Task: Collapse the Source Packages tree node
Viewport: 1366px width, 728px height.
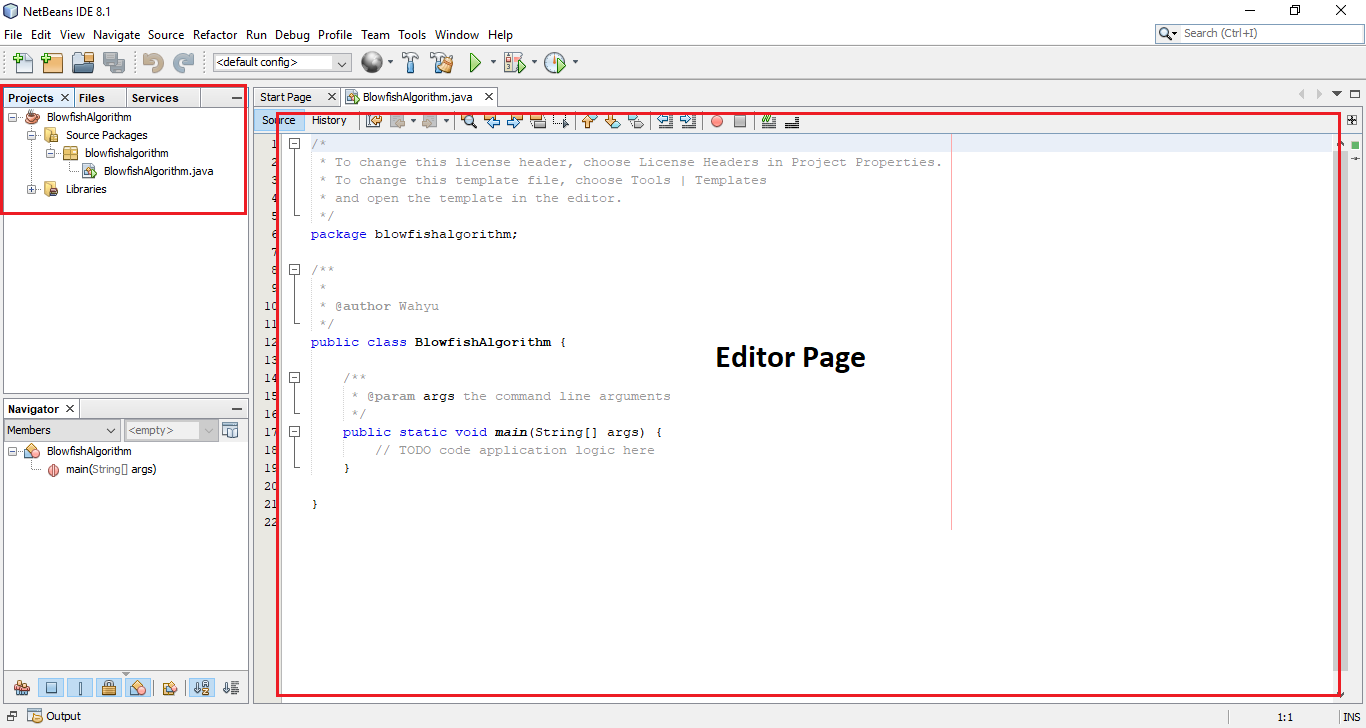Action: tap(32, 135)
